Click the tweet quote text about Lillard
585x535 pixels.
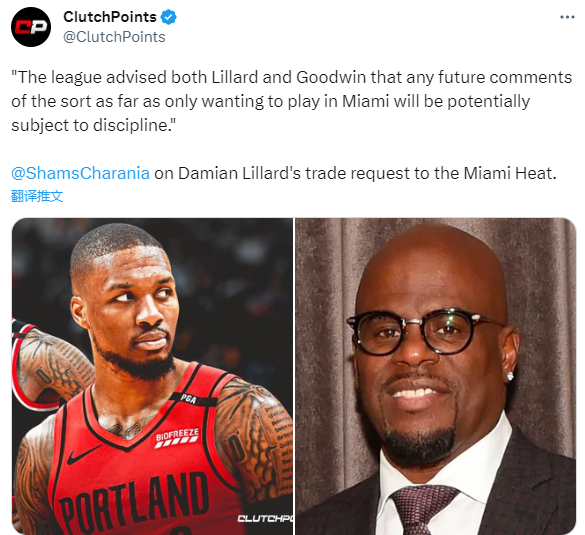(x=291, y=101)
